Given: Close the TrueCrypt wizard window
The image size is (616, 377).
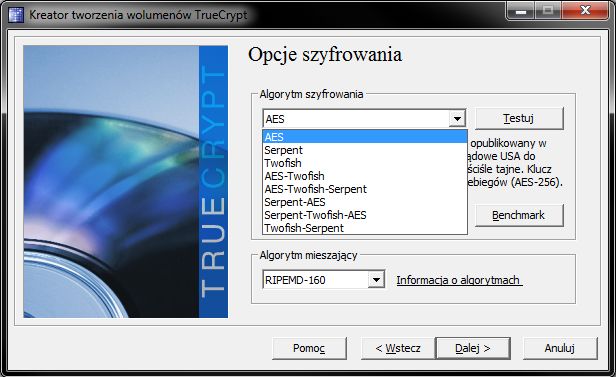Looking at the screenshot, I should 585,11.
